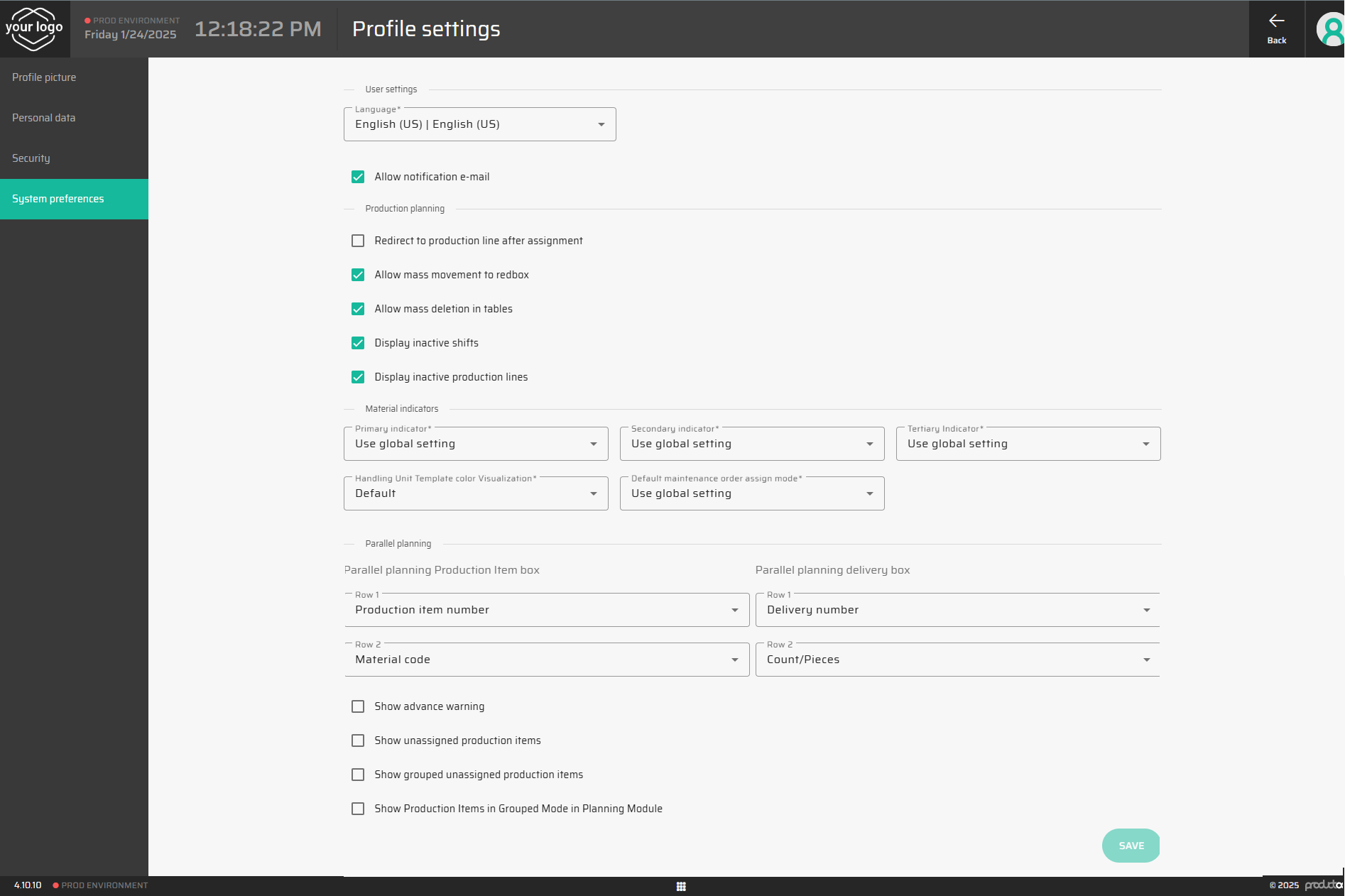
Task: Click the Tertiary Indicator dropdown arrow
Action: click(x=1145, y=444)
